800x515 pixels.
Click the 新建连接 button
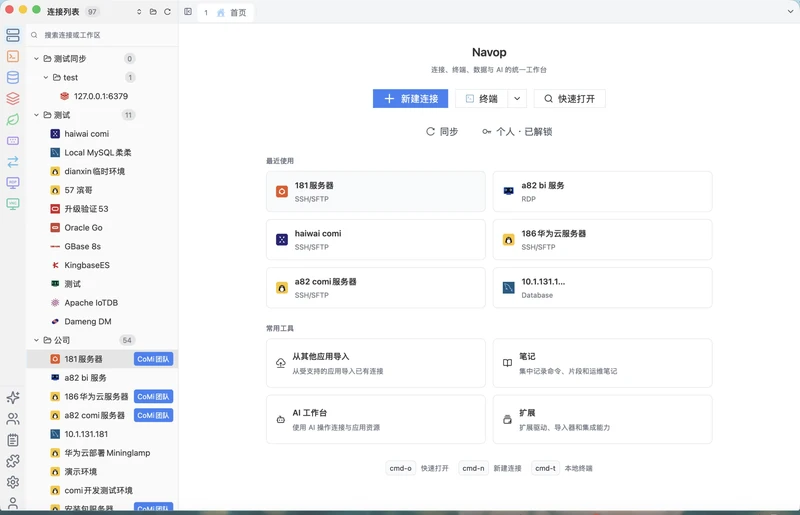410,99
